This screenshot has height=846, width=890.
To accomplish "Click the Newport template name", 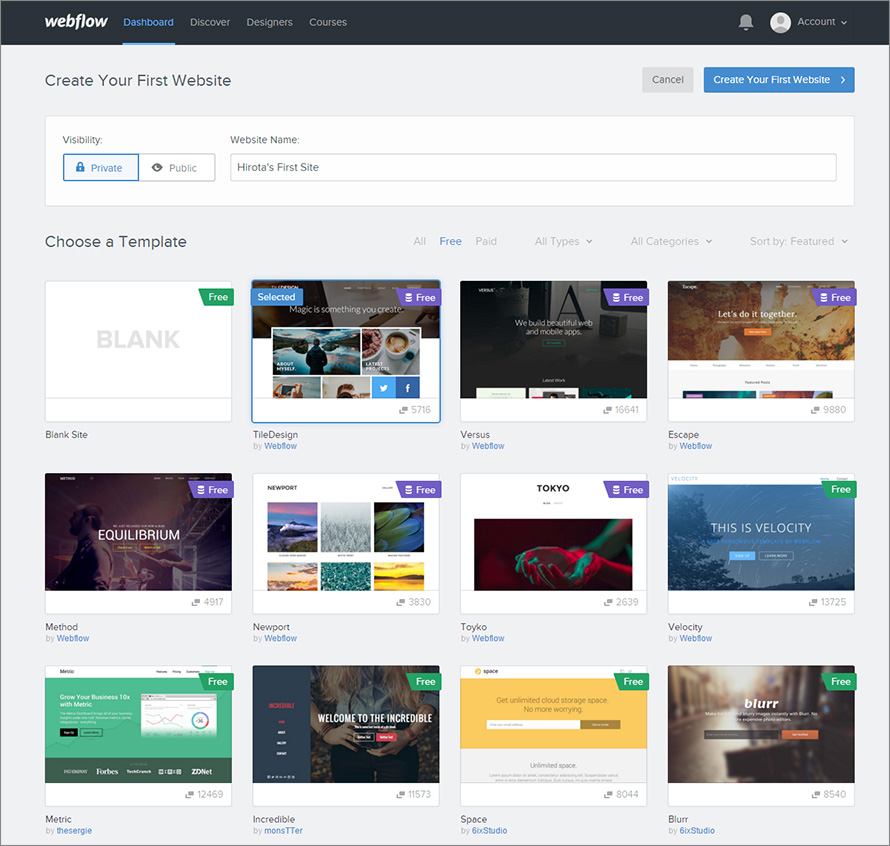I will pyautogui.click(x=271, y=627).
